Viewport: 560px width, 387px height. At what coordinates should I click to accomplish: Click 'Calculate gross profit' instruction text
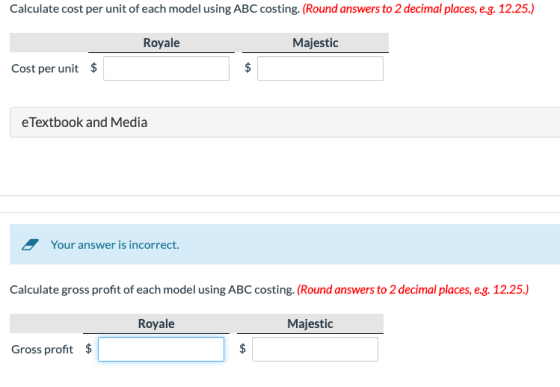152,290
